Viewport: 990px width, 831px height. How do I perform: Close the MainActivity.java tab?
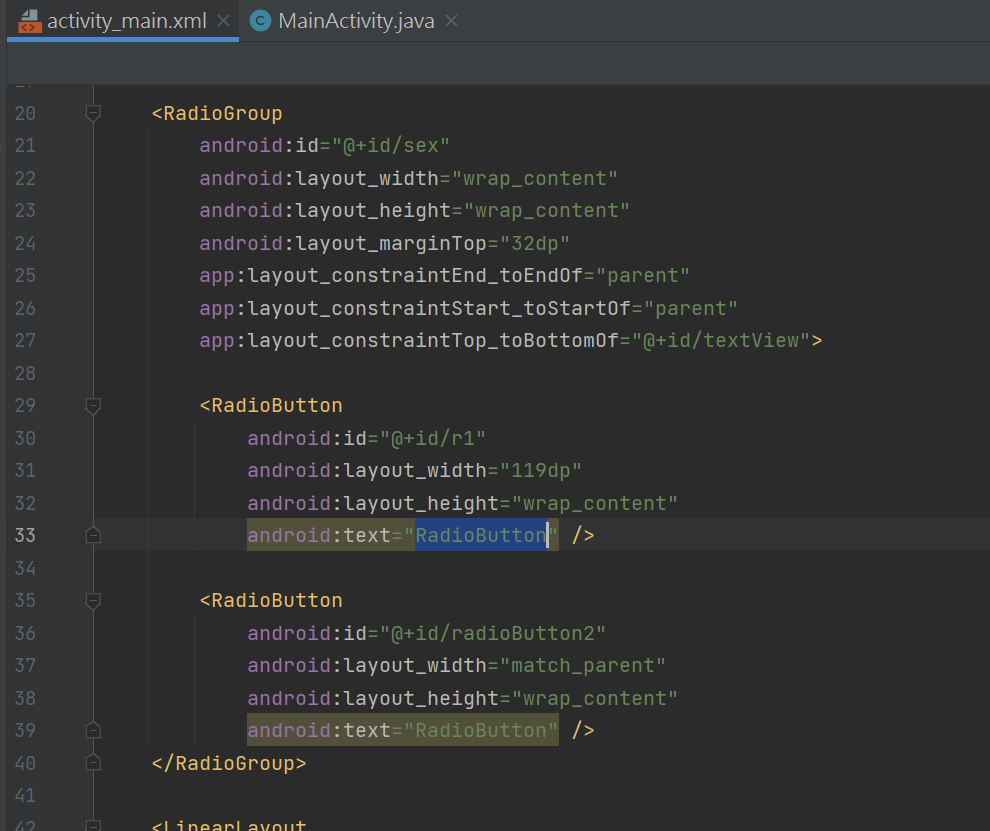451,21
